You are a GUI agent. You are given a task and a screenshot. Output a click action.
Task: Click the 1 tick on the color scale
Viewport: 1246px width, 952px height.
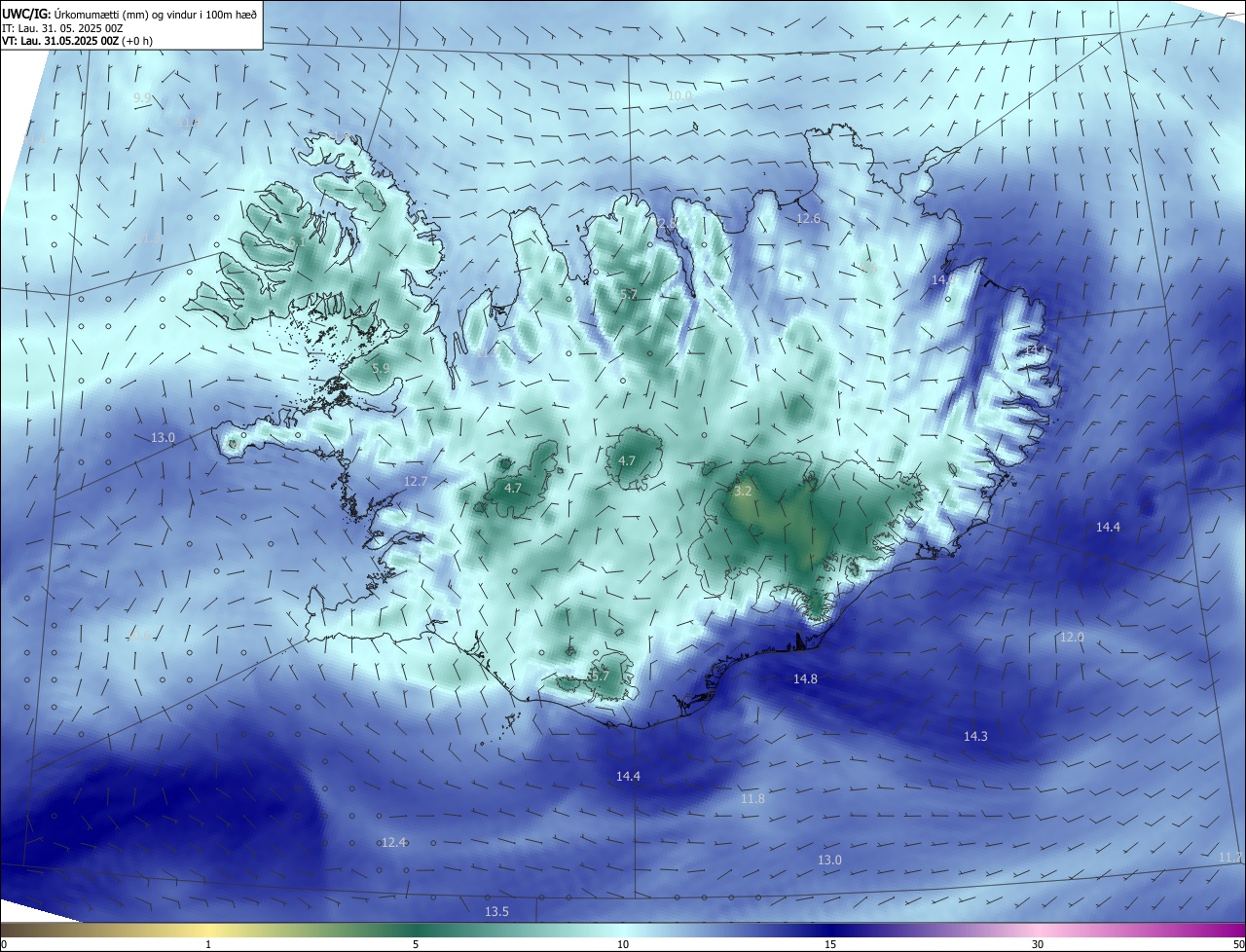point(208,944)
